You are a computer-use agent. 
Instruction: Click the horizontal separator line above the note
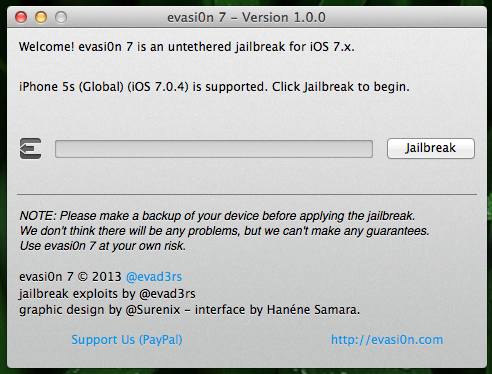[247, 194]
